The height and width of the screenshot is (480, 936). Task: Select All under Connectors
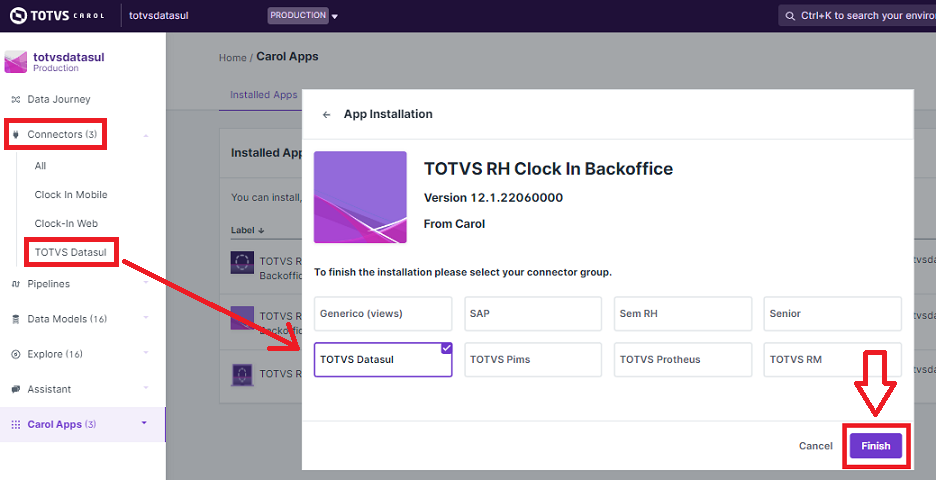[x=40, y=166]
